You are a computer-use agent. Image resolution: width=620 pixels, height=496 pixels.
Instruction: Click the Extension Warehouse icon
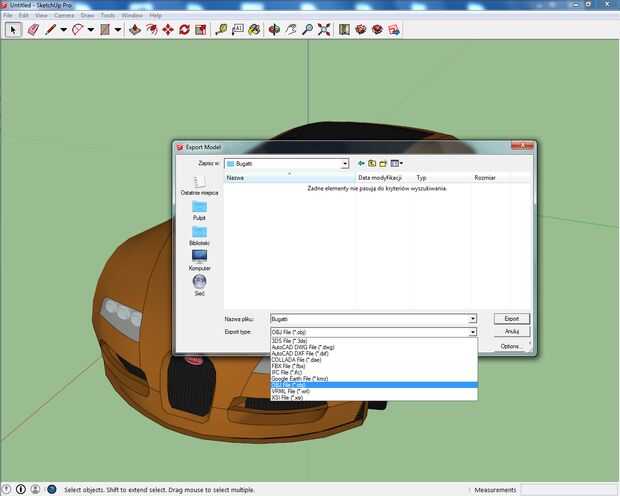point(361,30)
